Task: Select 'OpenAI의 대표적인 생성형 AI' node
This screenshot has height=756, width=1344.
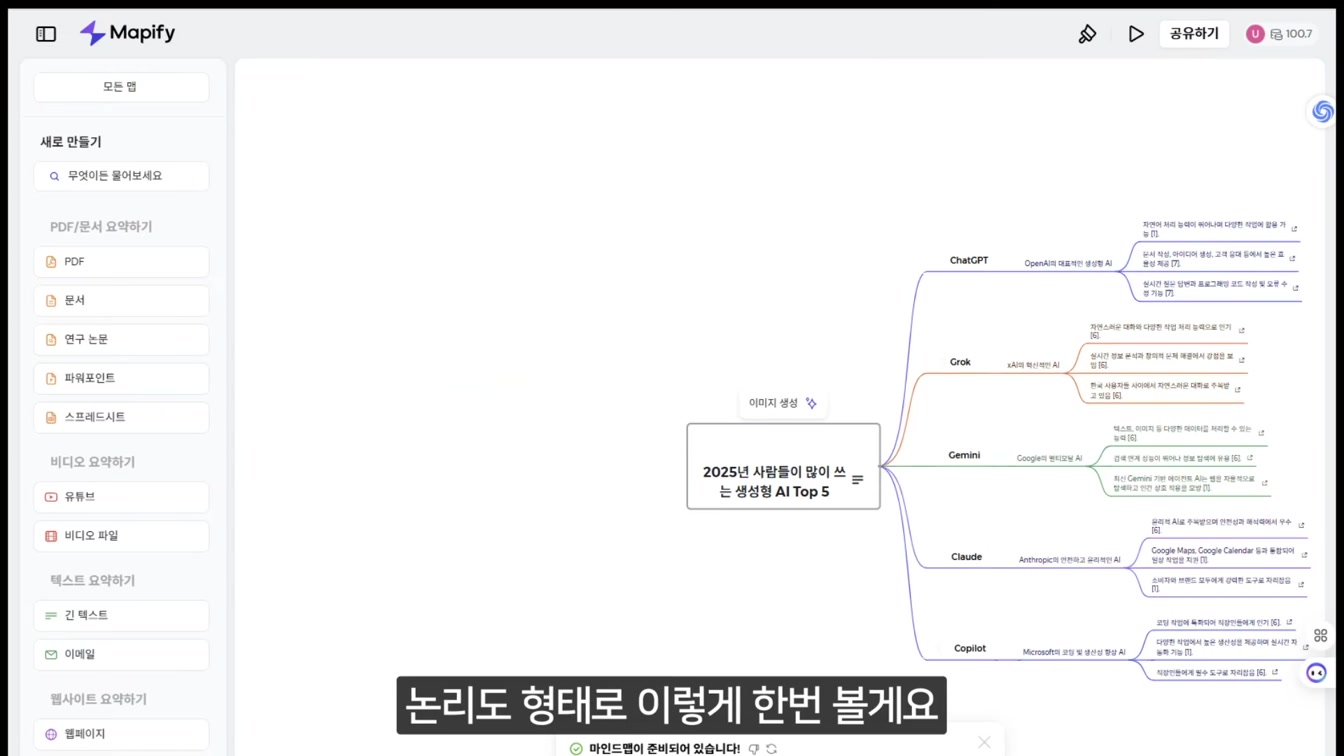Action: [1068, 264]
